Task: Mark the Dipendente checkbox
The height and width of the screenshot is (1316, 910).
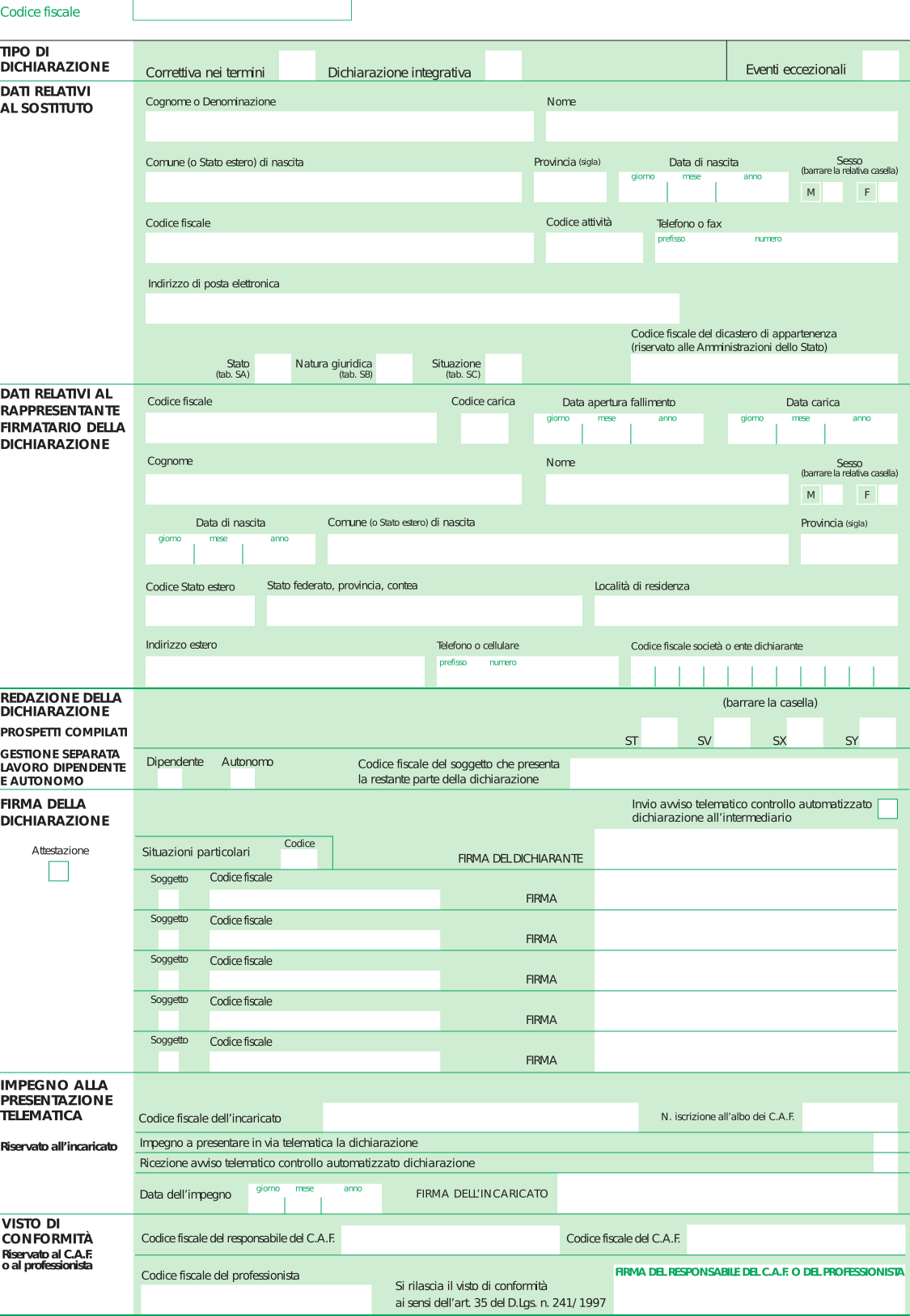Action: tap(170, 778)
